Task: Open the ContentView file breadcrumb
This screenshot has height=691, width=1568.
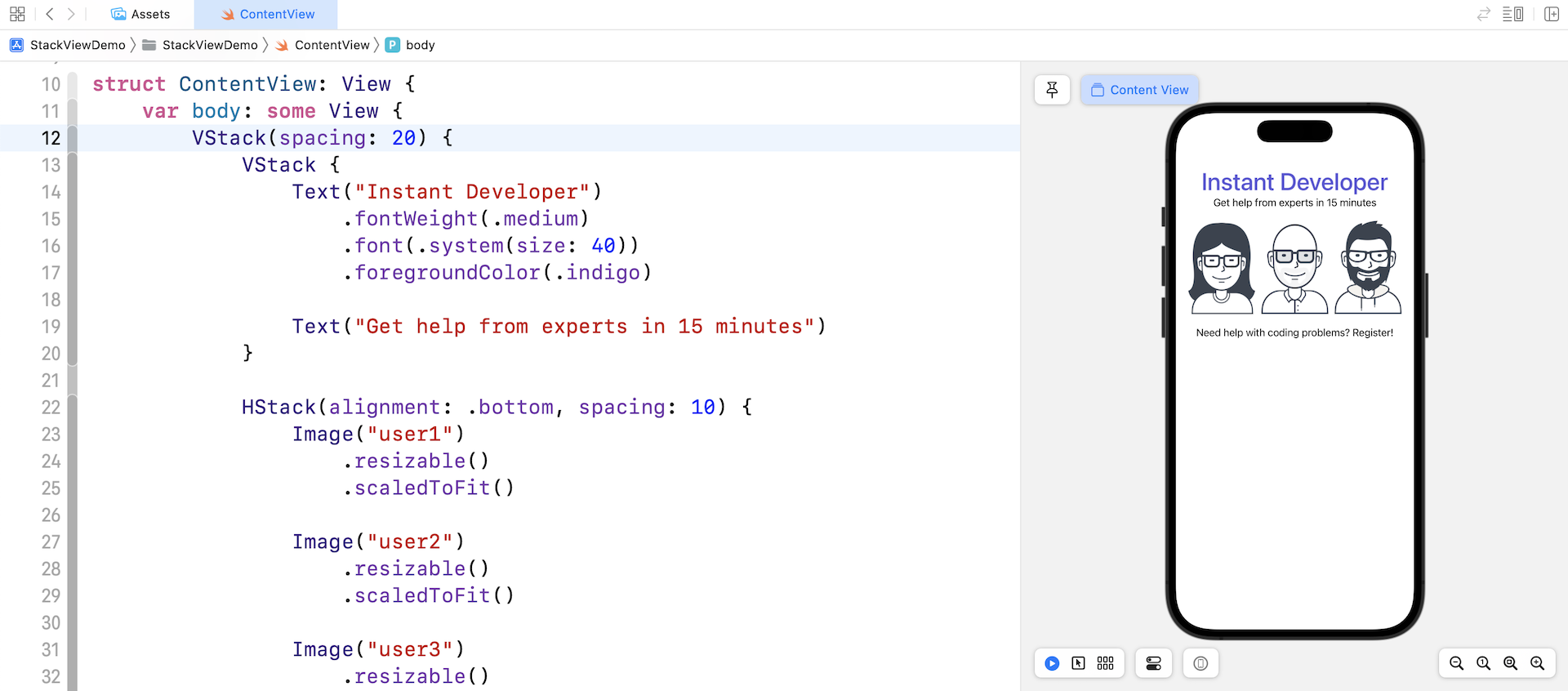Action: tap(323, 45)
